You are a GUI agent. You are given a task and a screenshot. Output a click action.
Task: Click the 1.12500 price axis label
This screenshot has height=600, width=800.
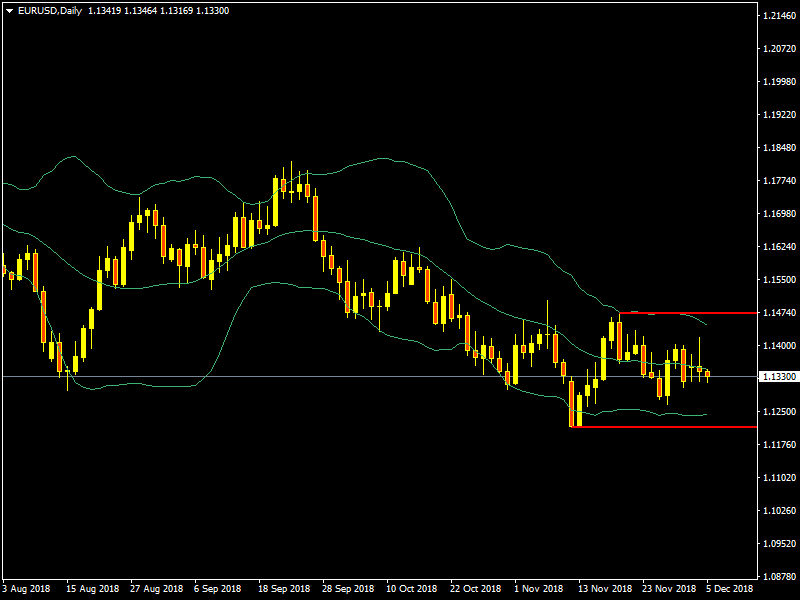click(x=777, y=412)
